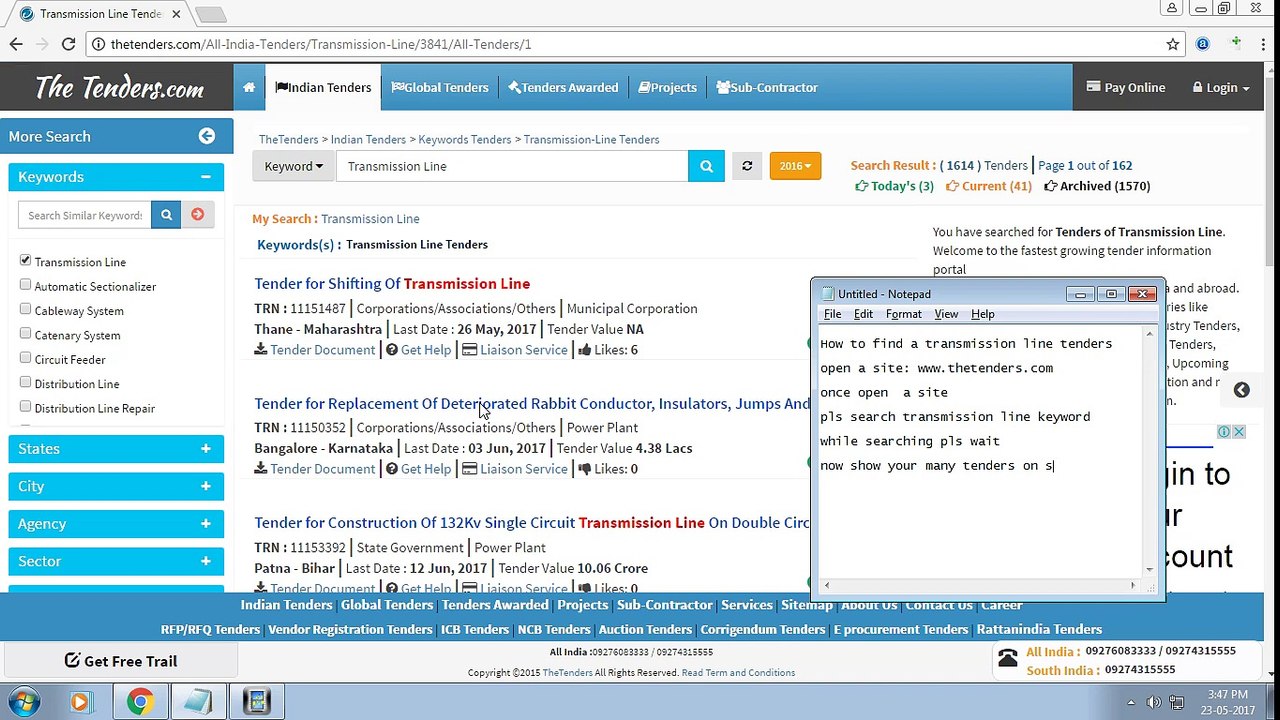Image resolution: width=1280 pixels, height=720 pixels.
Task: Check the Distribution Line Repair checkbox
Action: coord(25,407)
